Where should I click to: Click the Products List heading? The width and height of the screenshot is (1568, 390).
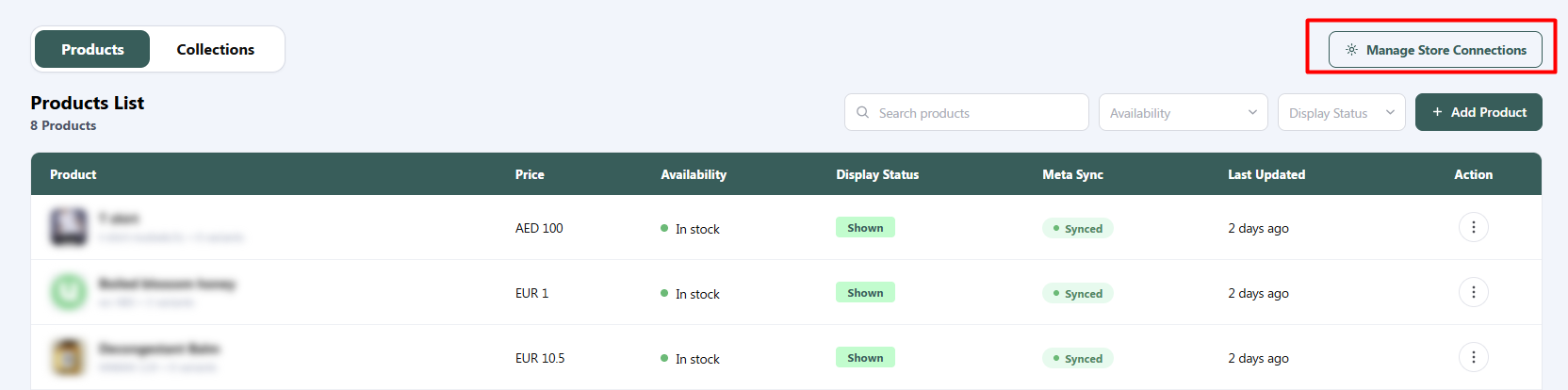[x=87, y=103]
